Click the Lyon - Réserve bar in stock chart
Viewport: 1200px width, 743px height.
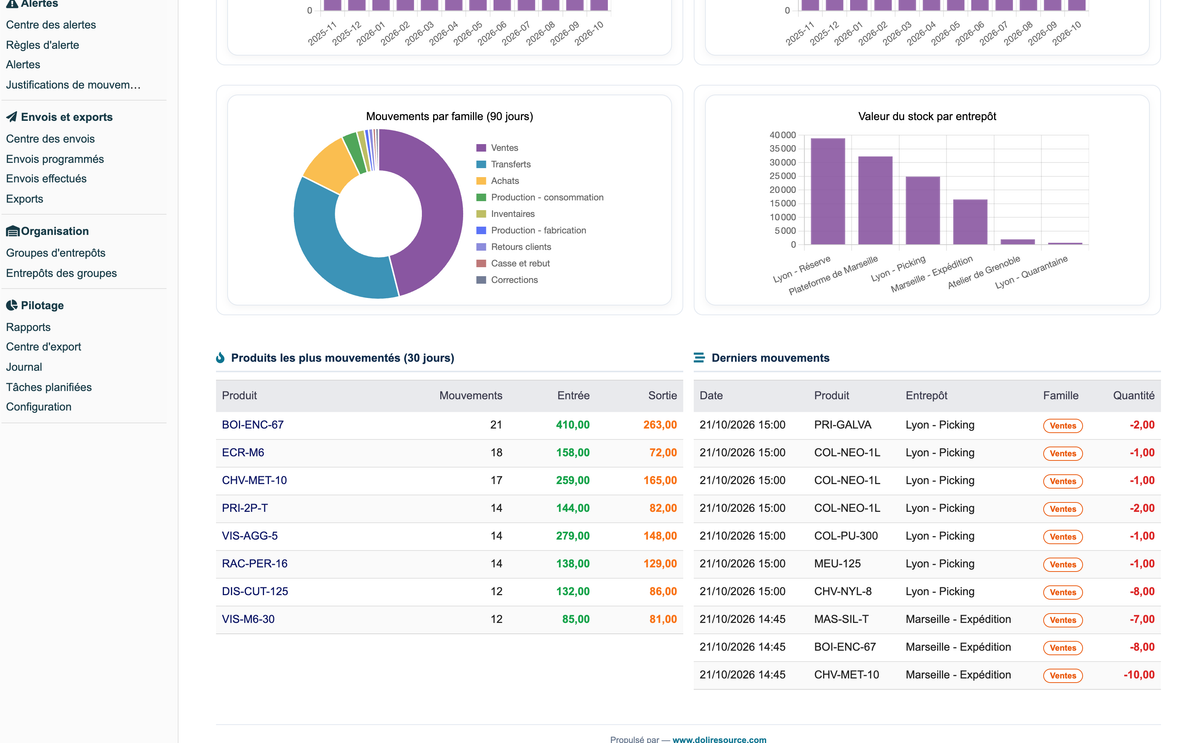point(827,191)
